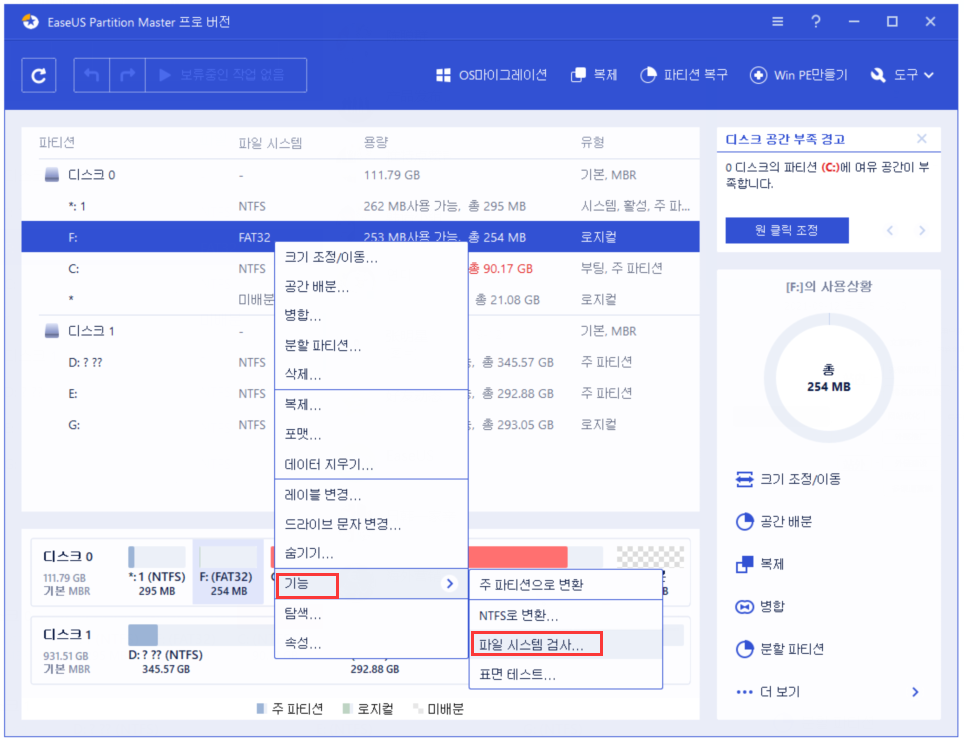
Task: Select 분할 파티션 in the right side panel
Action: pyautogui.click(x=780, y=649)
